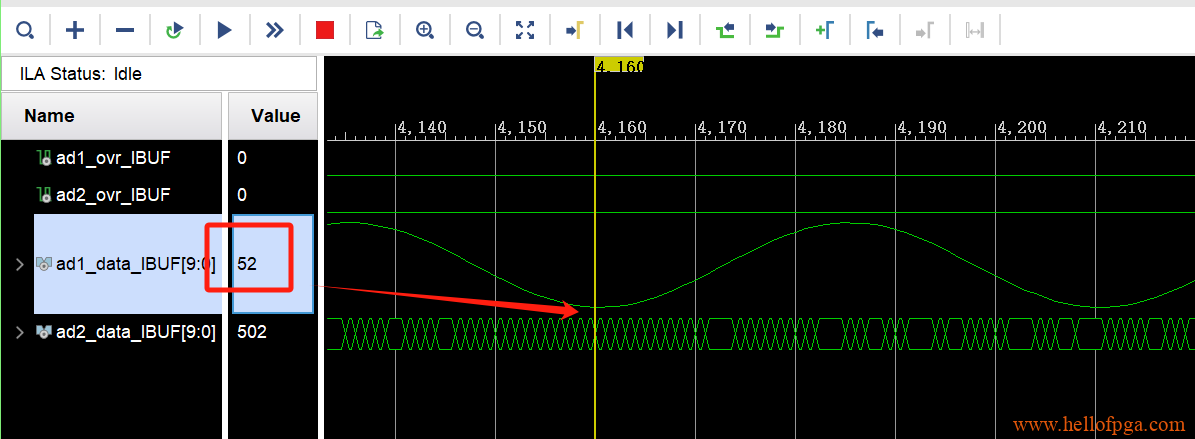Toggle auto re-trigger mode icon

click(175, 30)
